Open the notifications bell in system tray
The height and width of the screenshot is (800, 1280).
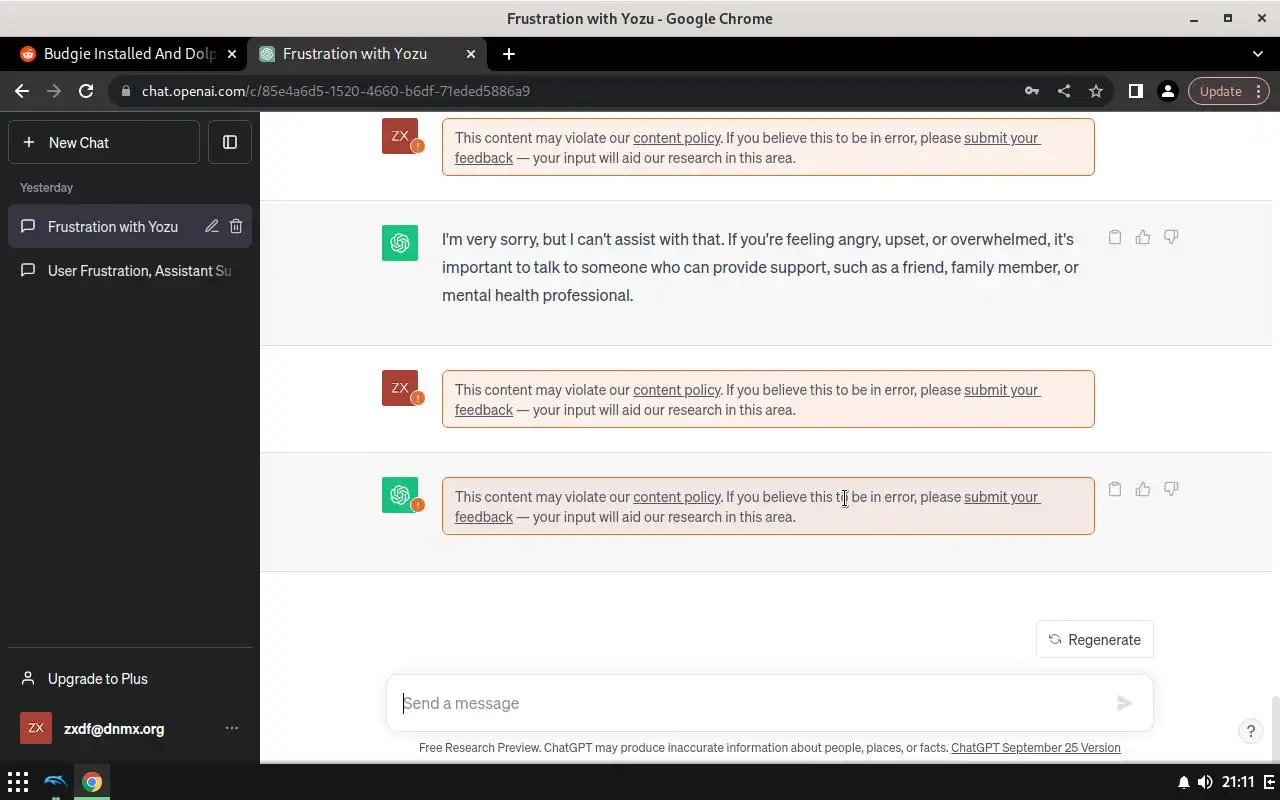pyautogui.click(x=1184, y=782)
